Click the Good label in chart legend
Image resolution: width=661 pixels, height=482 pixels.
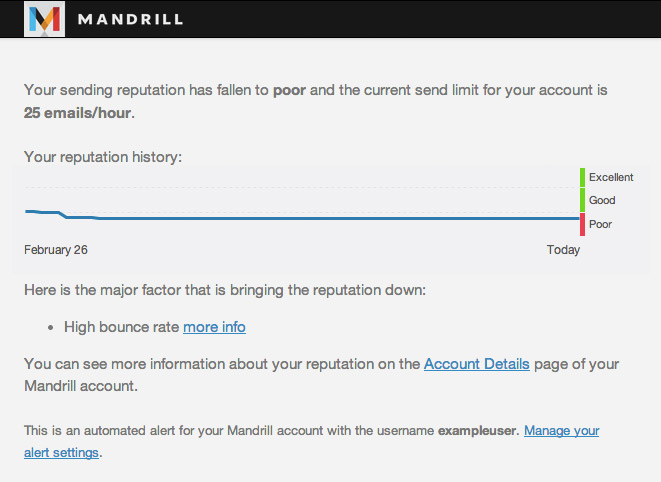[602, 200]
